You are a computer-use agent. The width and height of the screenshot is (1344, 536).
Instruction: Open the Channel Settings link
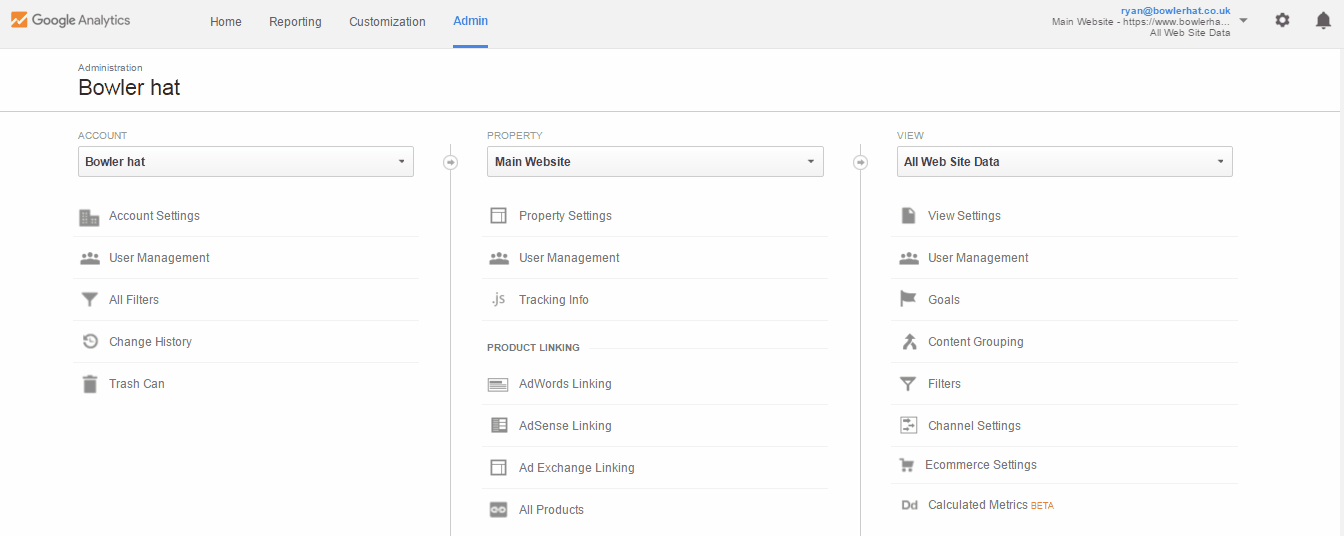click(x=974, y=426)
